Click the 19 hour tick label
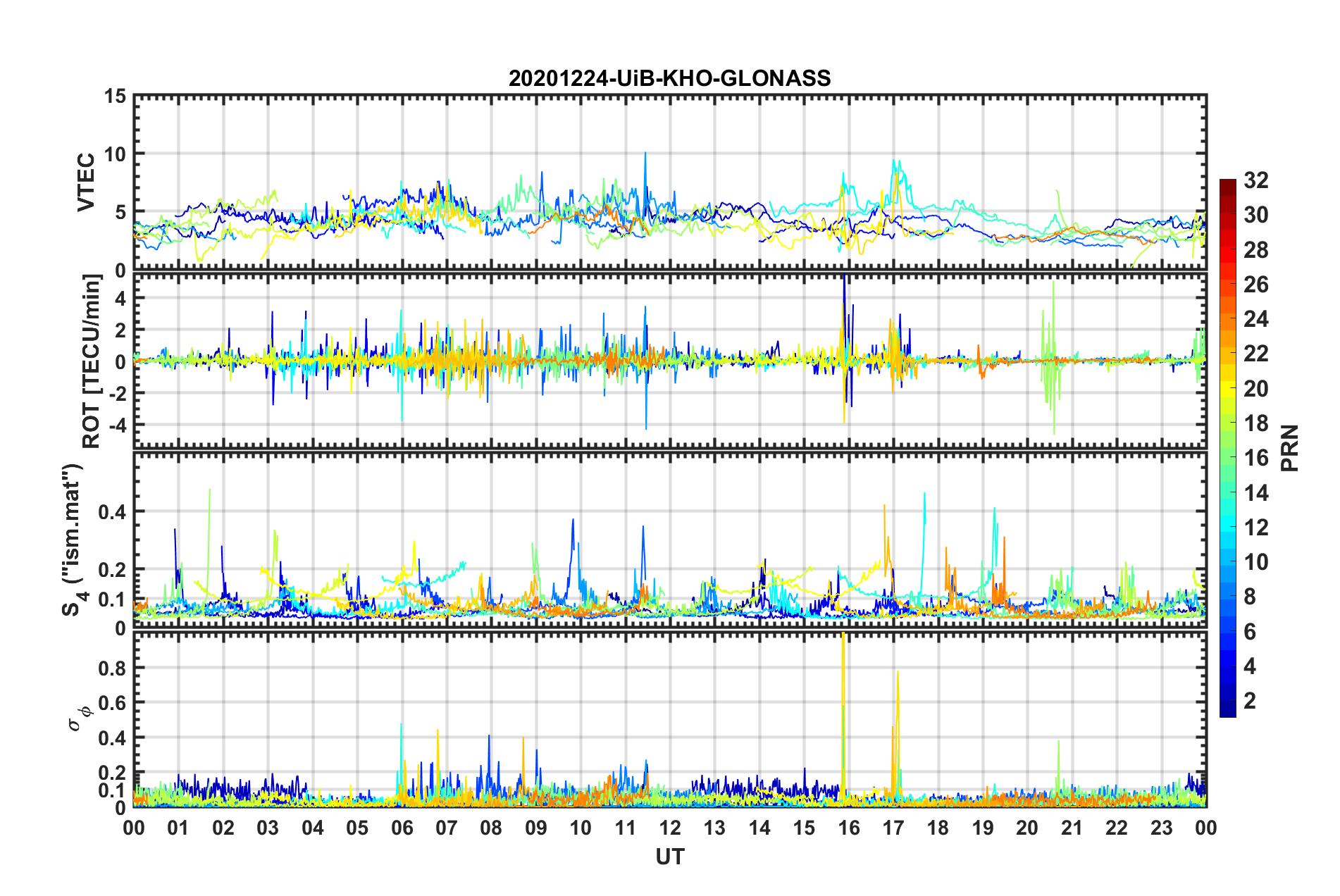The image size is (1340, 896). [x=983, y=828]
